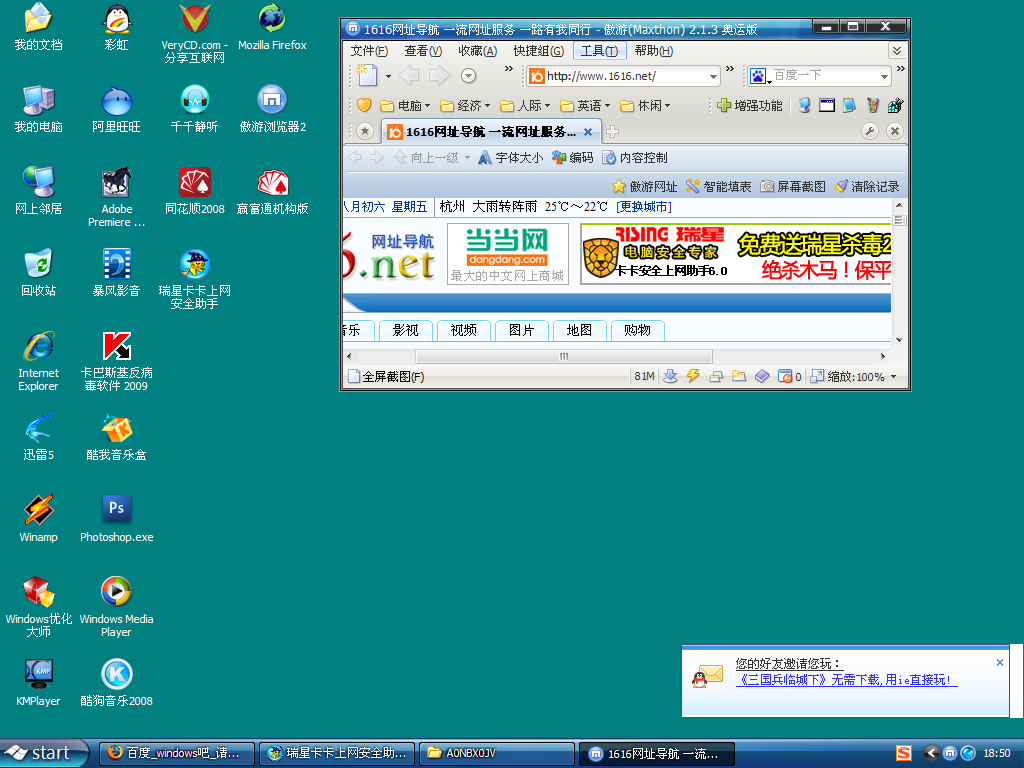
Task: Expand the menu bar overflow chevron
Action: [897, 50]
